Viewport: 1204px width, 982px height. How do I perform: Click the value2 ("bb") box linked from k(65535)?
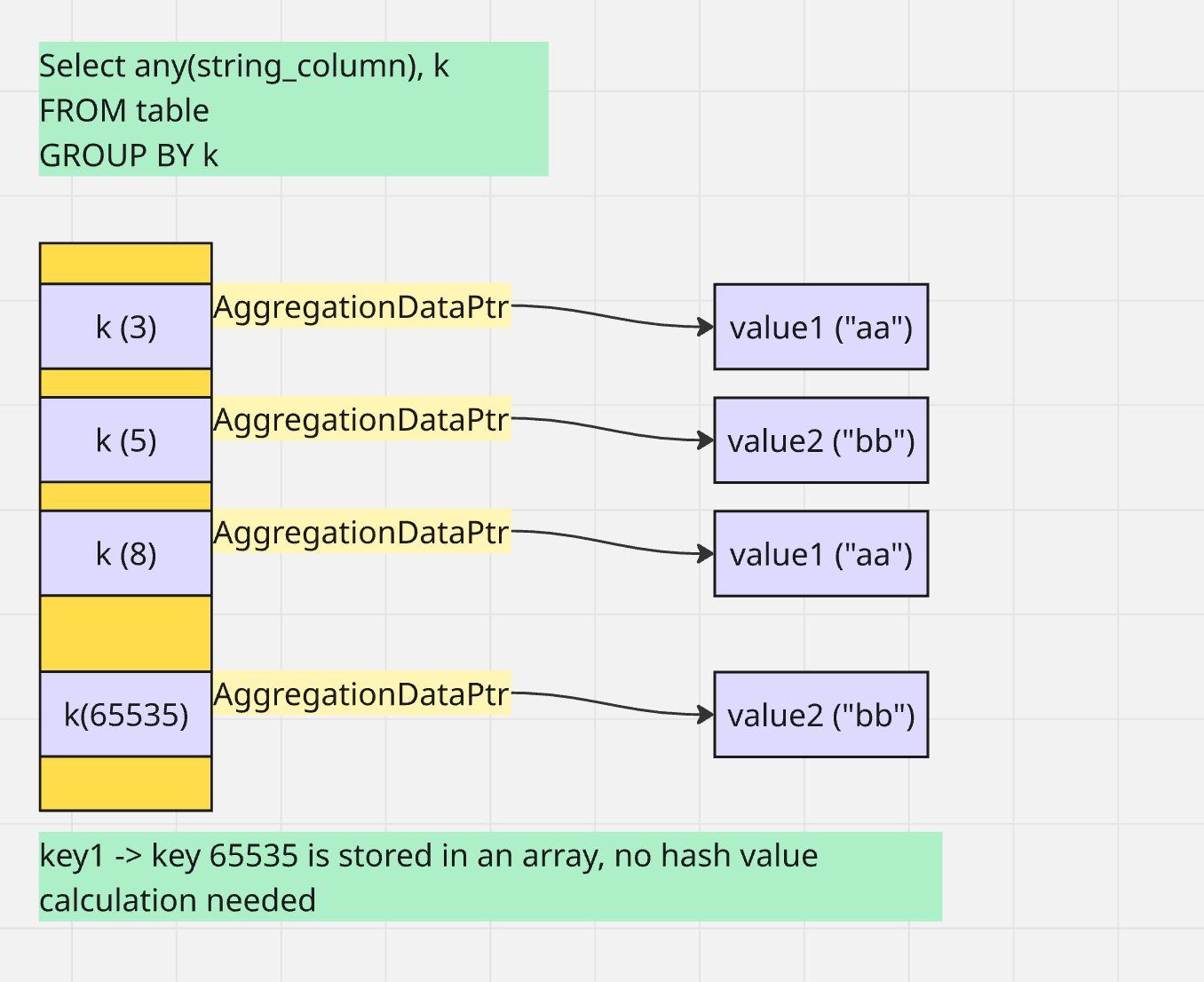820,715
